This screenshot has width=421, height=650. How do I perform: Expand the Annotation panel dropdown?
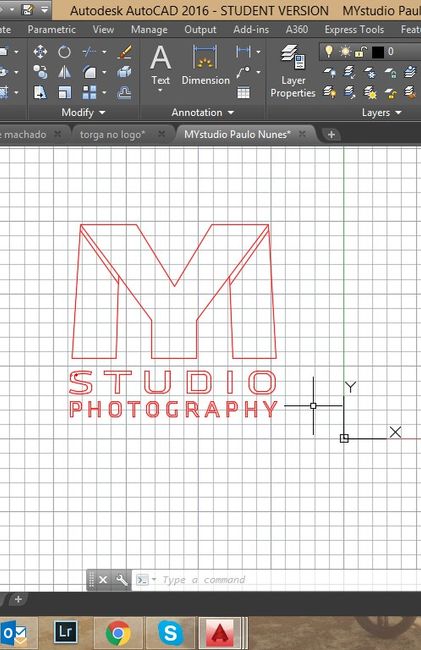pos(203,112)
